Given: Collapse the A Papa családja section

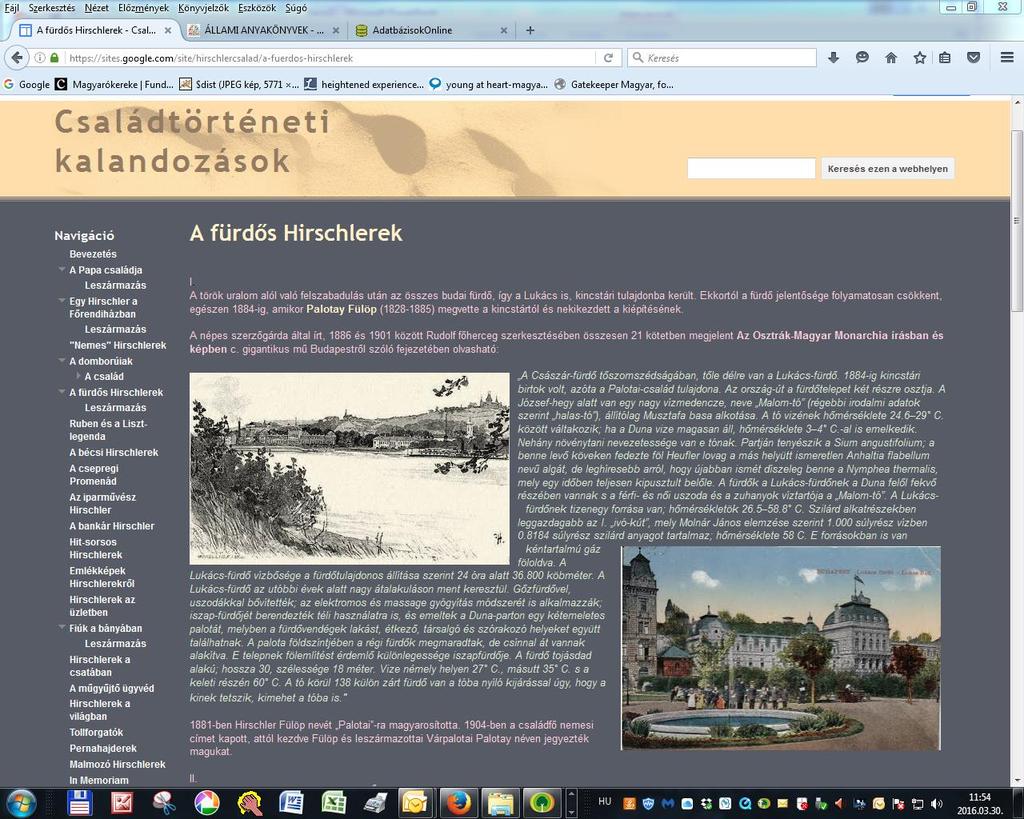Looking at the screenshot, I should (61, 270).
